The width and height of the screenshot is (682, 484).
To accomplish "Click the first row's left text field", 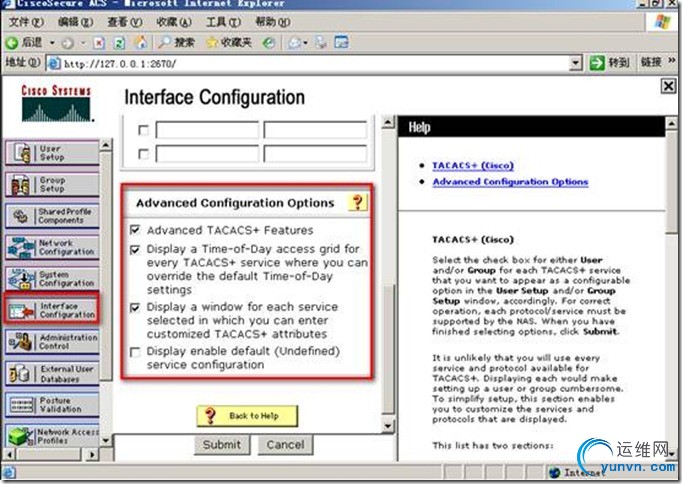I will 207,130.
